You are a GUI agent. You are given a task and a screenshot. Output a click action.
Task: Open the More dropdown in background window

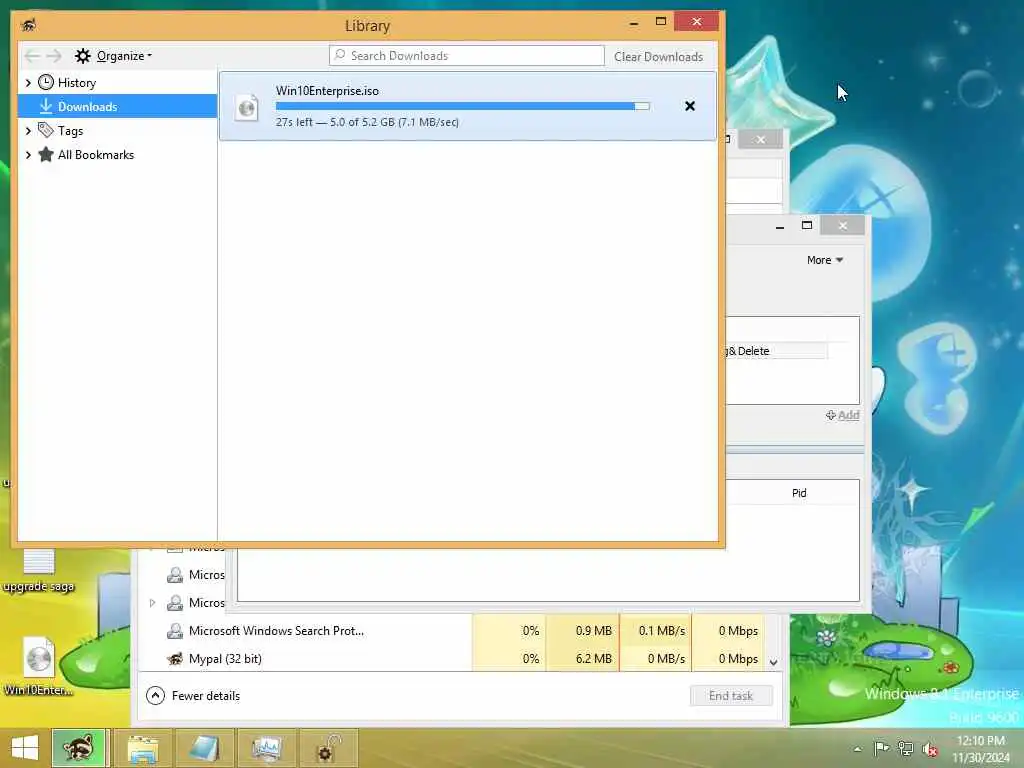click(x=825, y=260)
